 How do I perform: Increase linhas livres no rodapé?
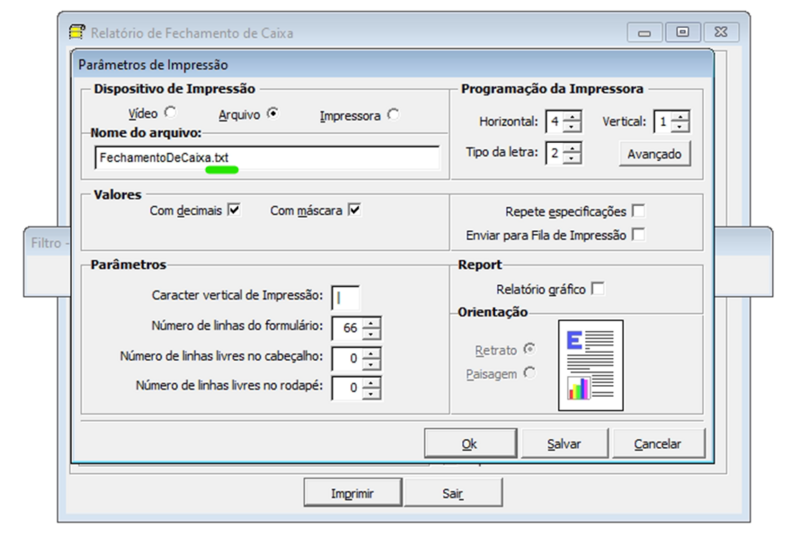pyautogui.click(x=371, y=382)
